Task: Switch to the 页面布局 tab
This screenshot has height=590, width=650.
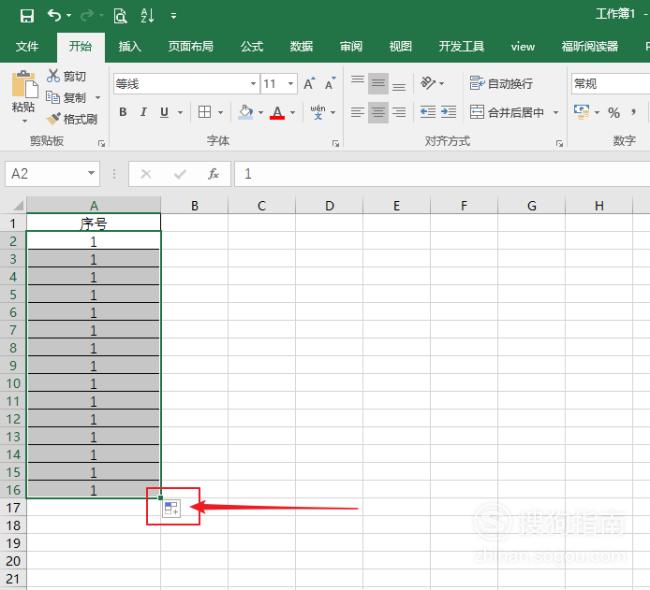Action: point(191,46)
